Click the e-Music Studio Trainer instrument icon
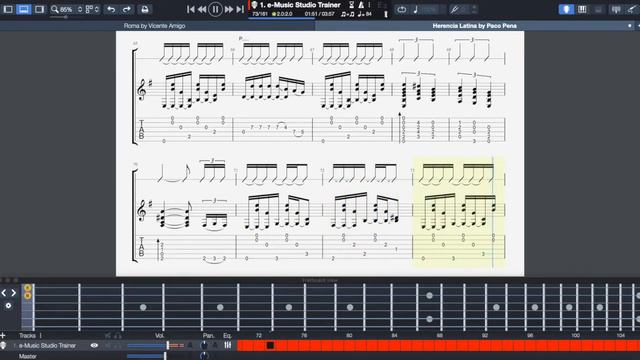This screenshot has height=360, width=640. point(3,346)
